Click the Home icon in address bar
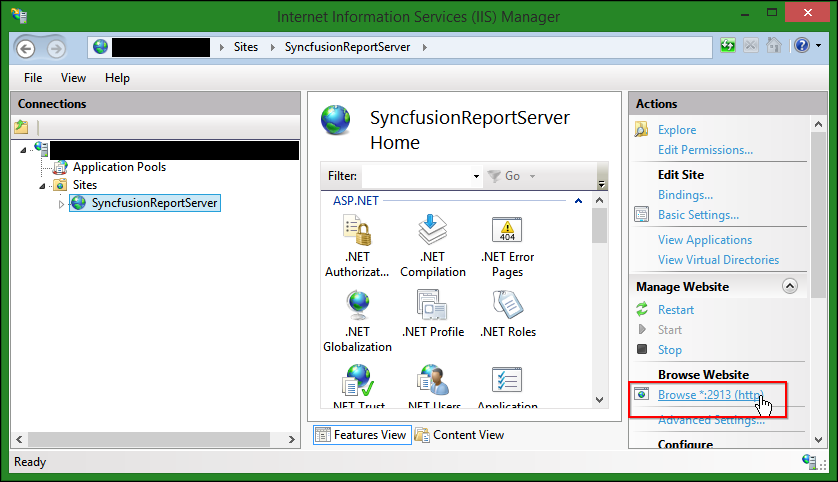The width and height of the screenshot is (838, 482). click(773, 45)
